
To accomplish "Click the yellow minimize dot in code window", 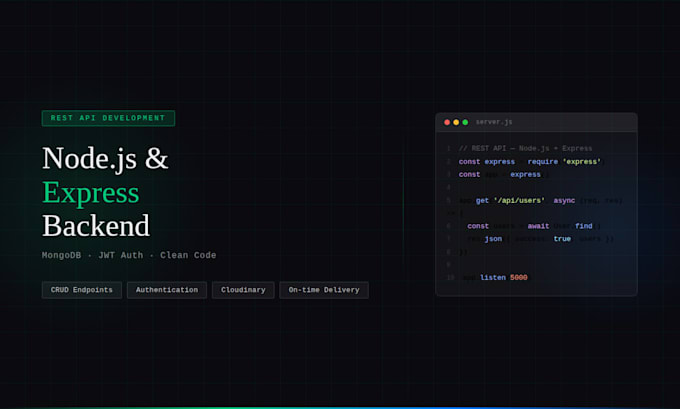I will coord(456,122).
